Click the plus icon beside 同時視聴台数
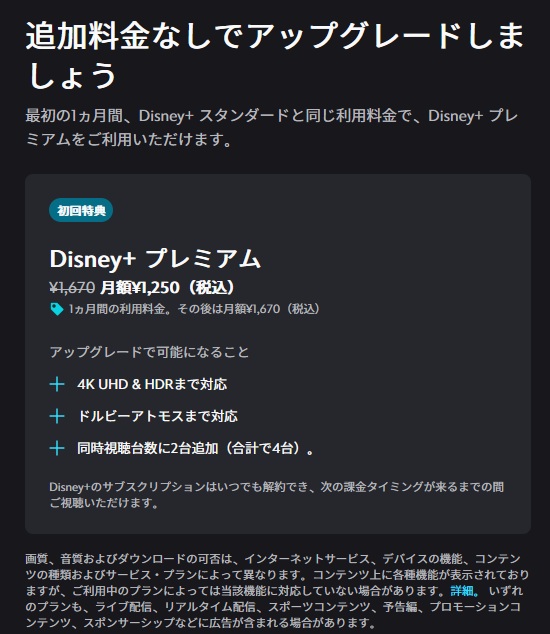The height and width of the screenshot is (634, 550). point(57,448)
